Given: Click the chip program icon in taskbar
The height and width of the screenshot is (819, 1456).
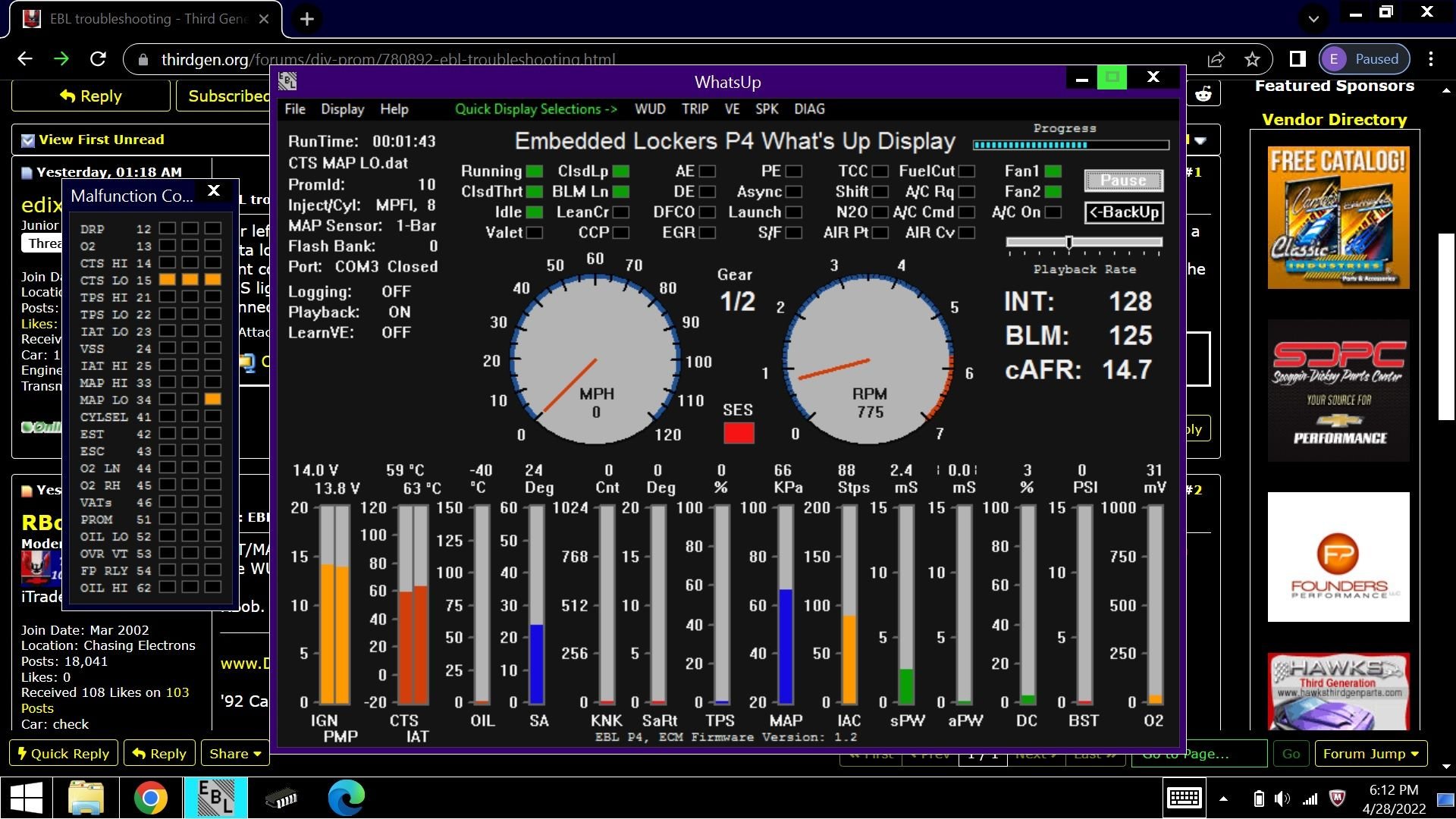Looking at the screenshot, I should tap(281, 798).
